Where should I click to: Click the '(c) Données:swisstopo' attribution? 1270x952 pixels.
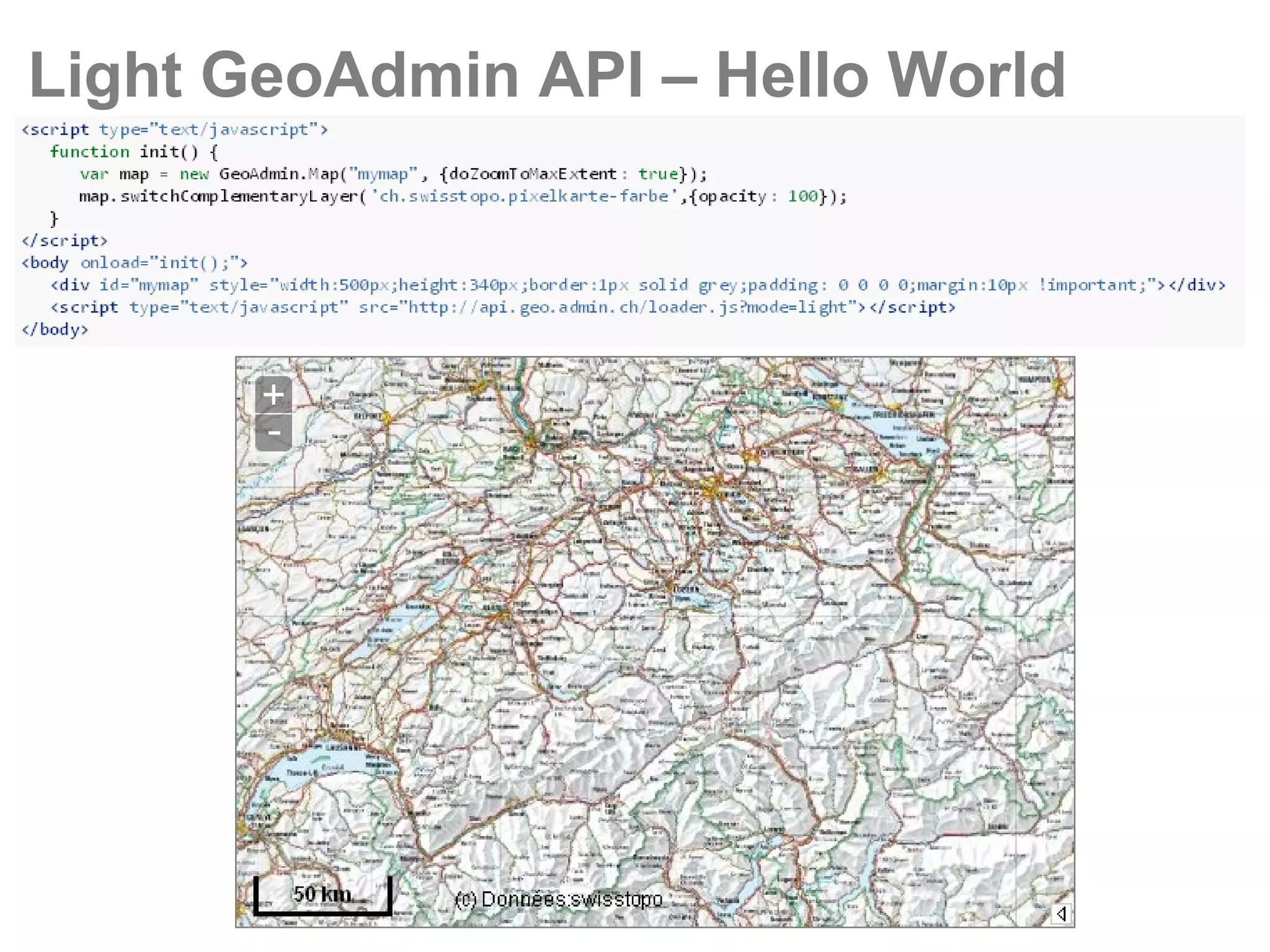559,899
